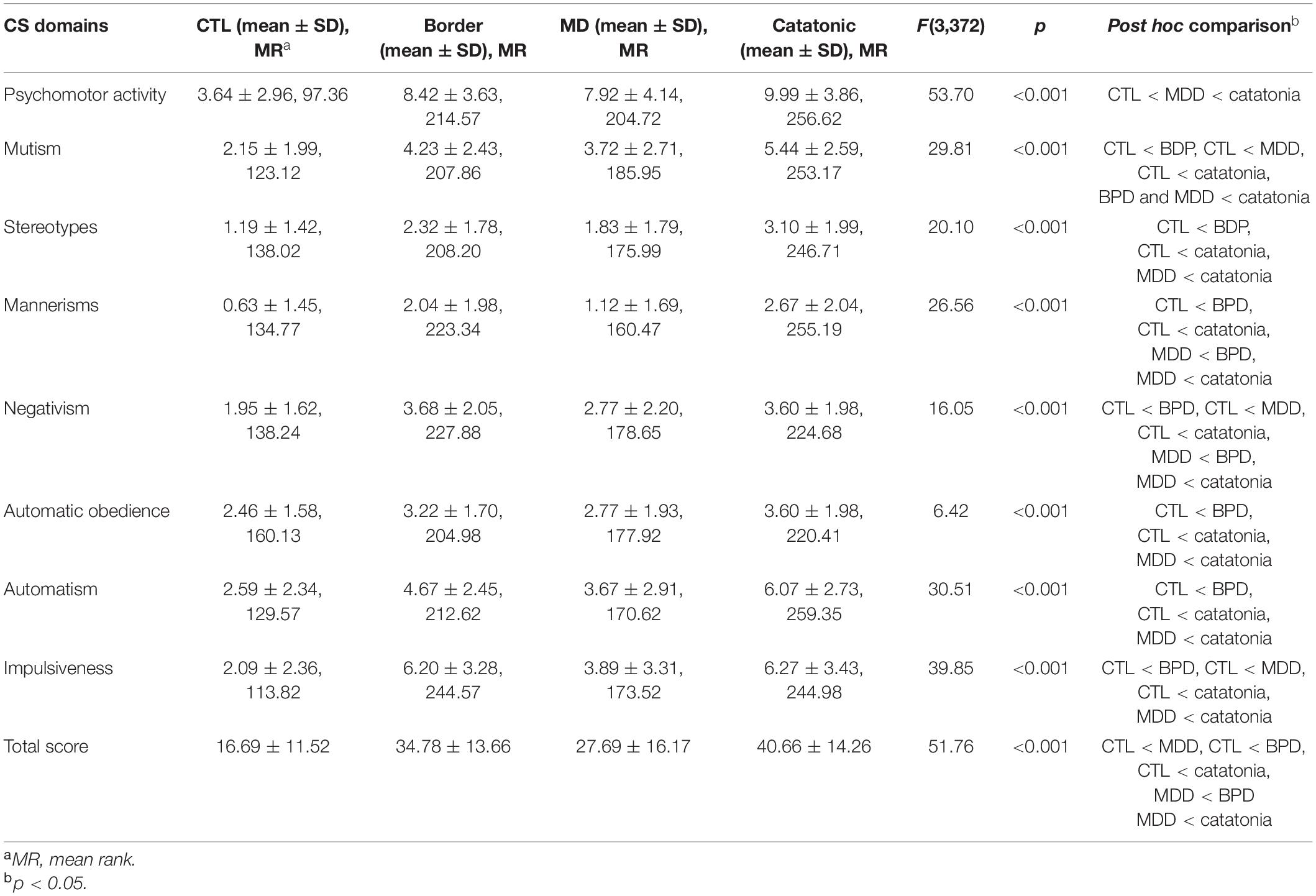This screenshot has width=1316, height=896.
Task: Click the Mannerisms row label
Action: (51, 306)
